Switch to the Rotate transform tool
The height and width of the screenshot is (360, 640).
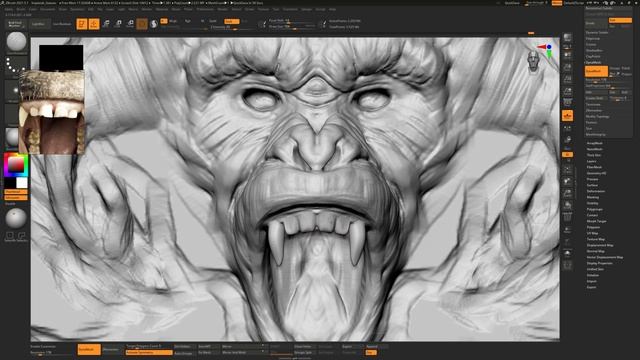tap(130, 24)
